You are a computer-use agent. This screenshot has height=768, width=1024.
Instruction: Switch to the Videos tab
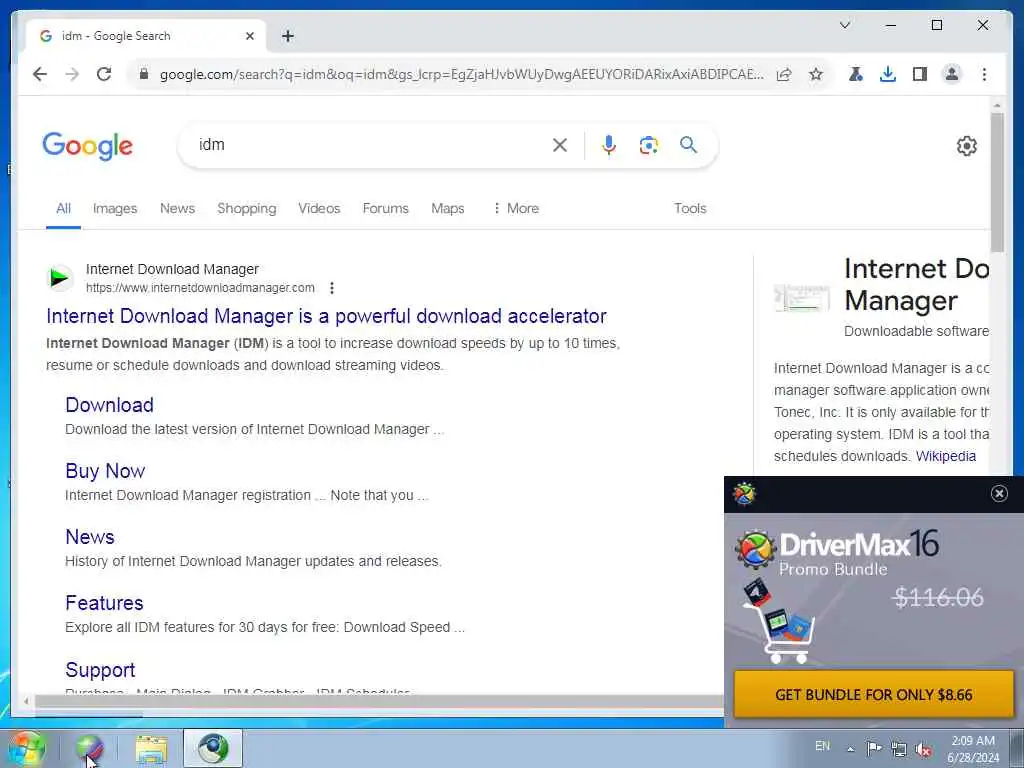tap(319, 208)
